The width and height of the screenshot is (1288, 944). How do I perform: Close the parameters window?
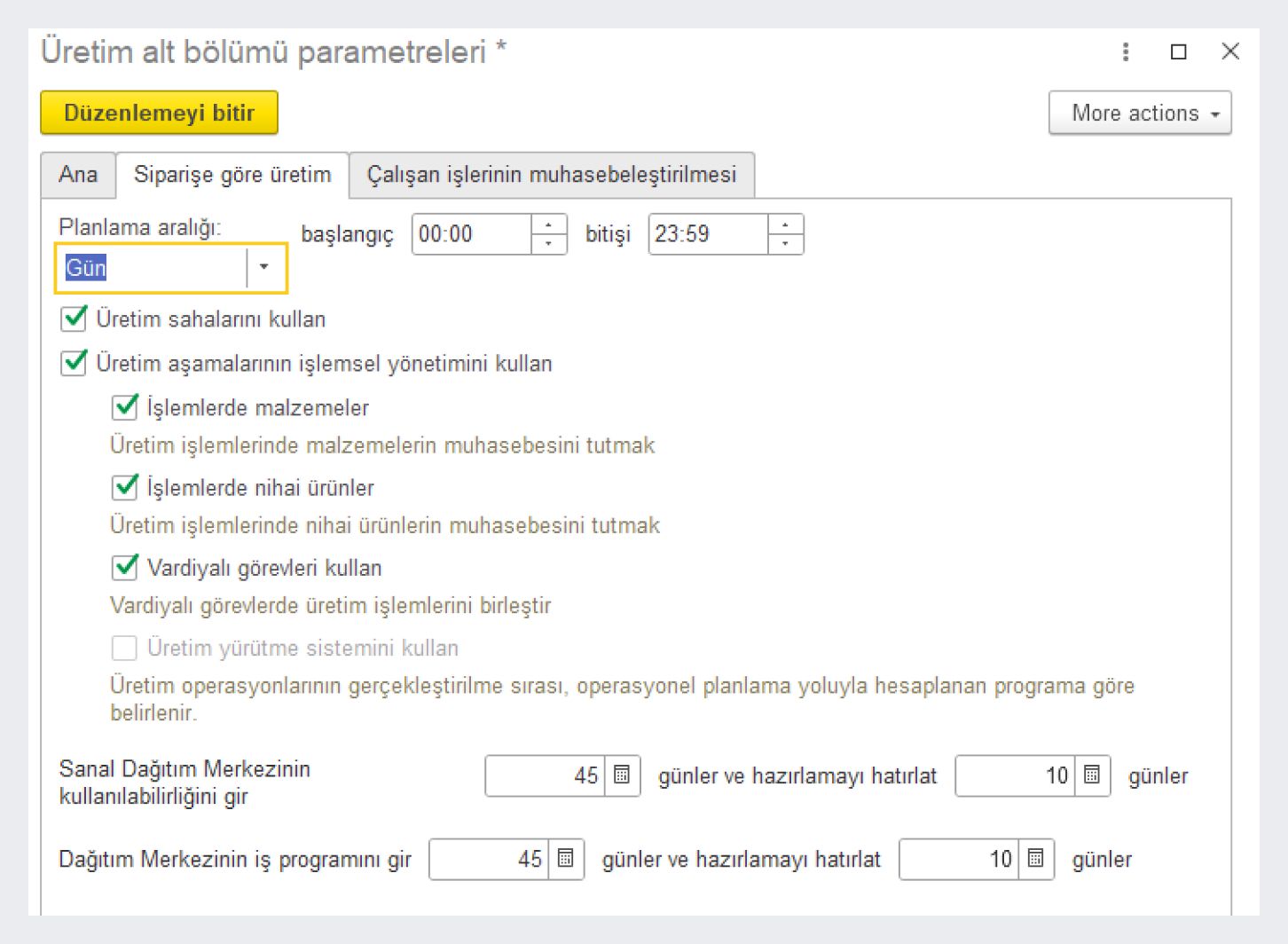[1230, 51]
